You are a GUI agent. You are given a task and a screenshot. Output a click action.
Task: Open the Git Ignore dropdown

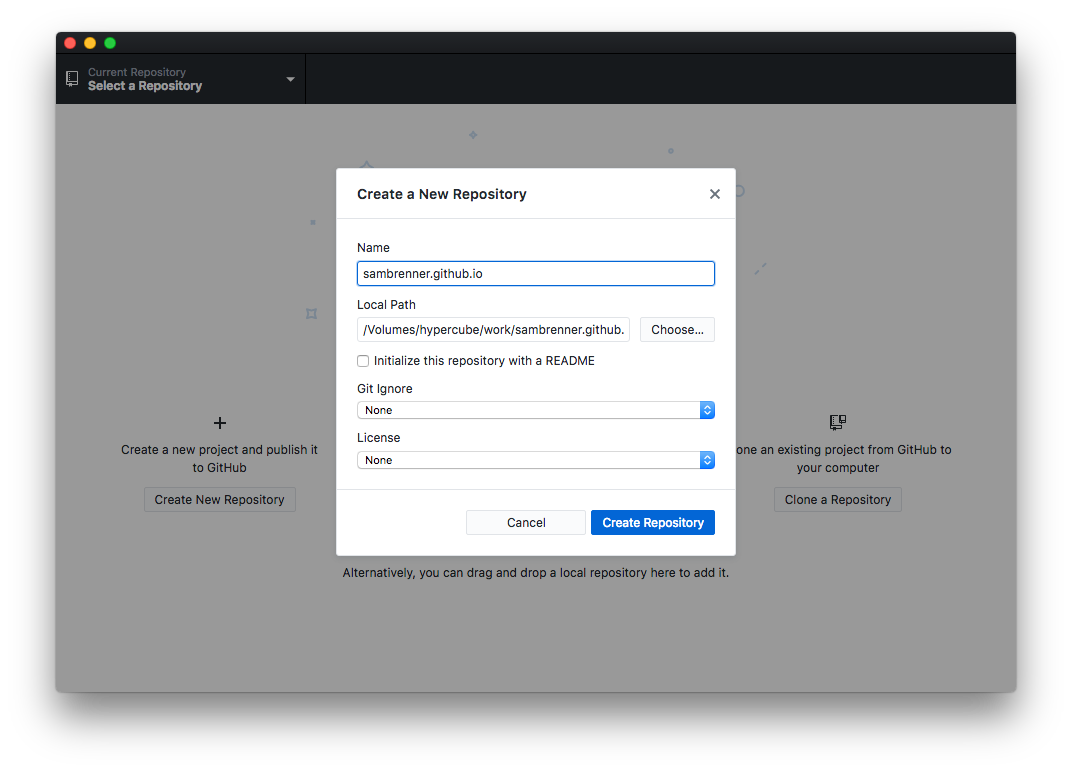point(535,410)
